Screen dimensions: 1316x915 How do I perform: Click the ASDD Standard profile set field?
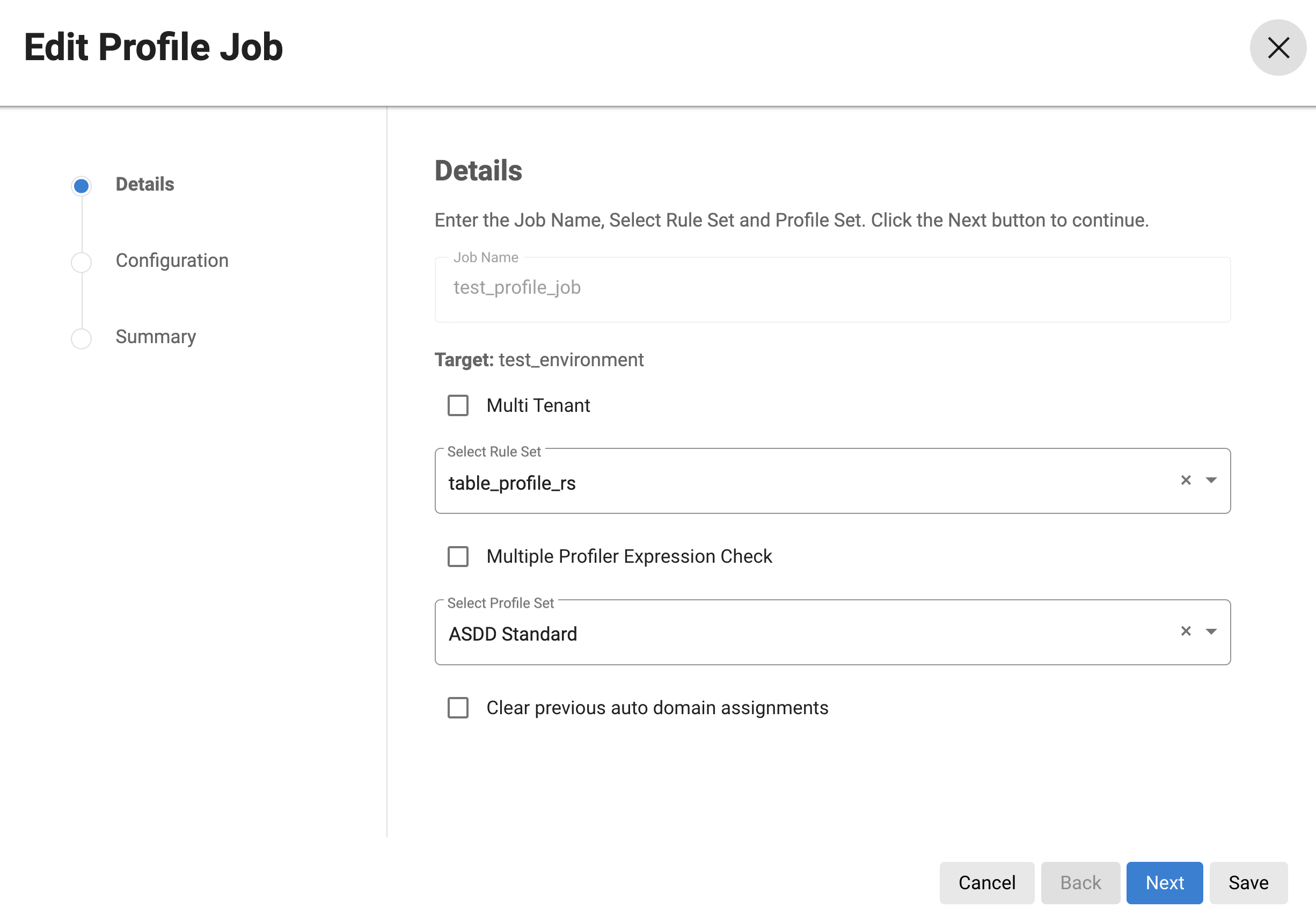[x=802, y=634]
